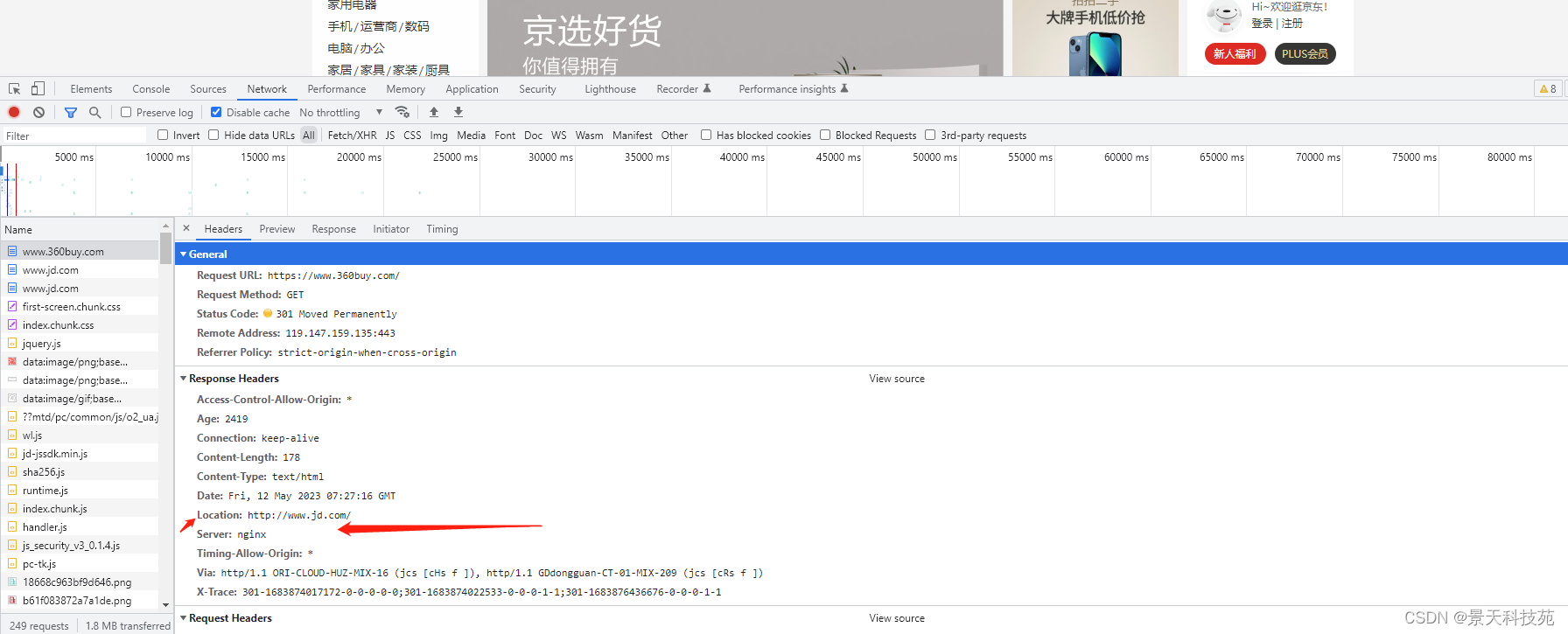1568x634 pixels.
Task: Stop recording network log with red button
Action: click(x=14, y=113)
